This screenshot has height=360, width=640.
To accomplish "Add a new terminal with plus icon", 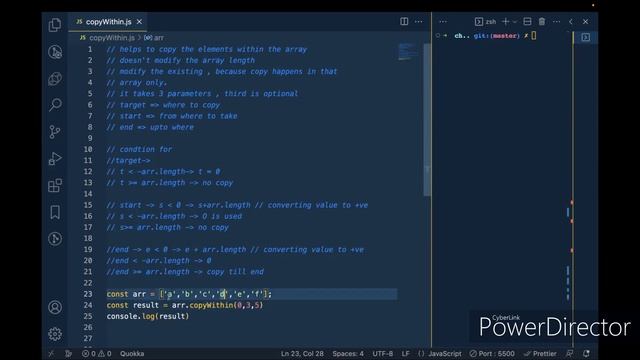I will [x=505, y=21].
